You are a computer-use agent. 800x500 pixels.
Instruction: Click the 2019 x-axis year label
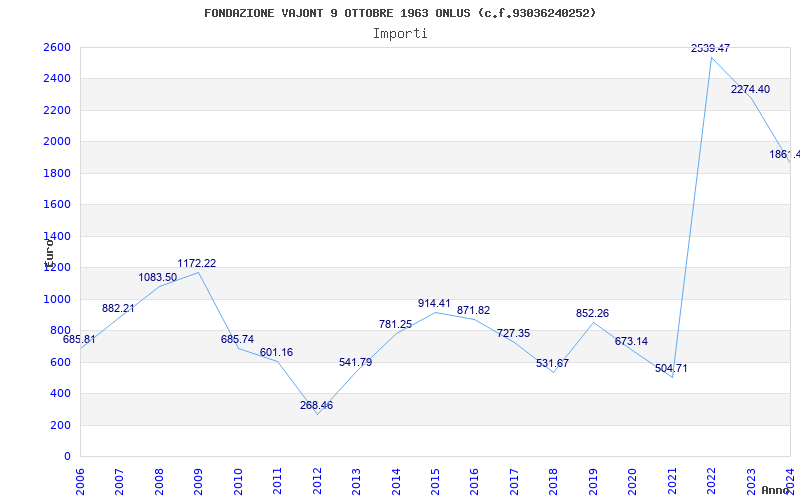(x=593, y=481)
